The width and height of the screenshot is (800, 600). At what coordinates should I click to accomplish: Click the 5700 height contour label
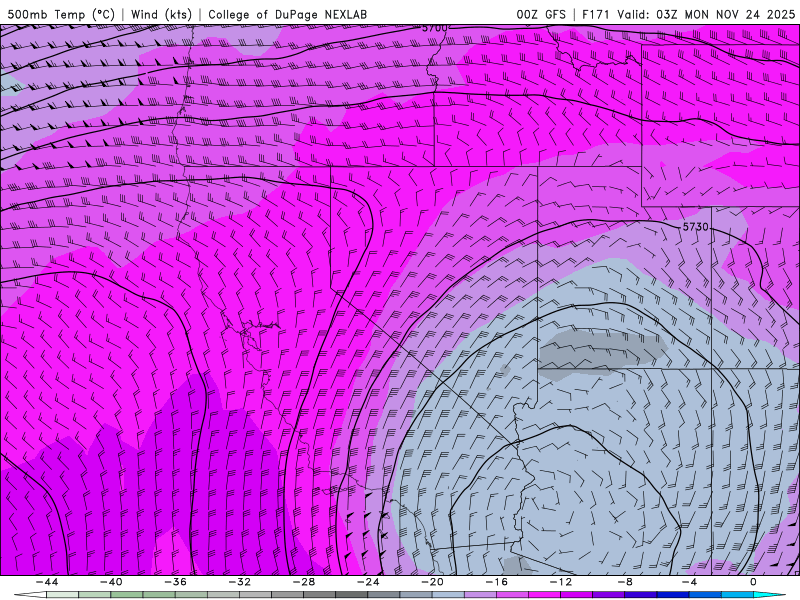[x=434, y=28]
